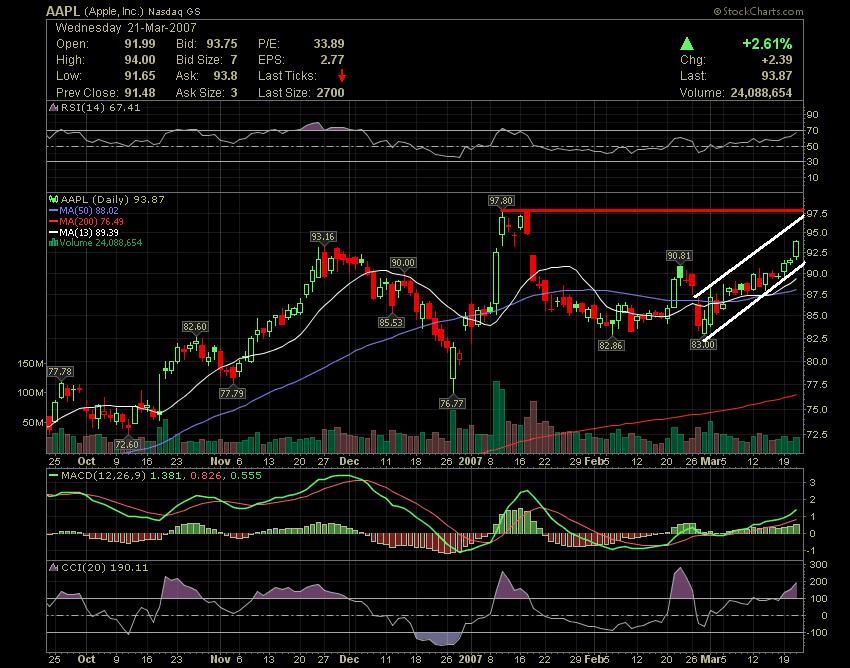This screenshot has width=850, height=668.
Task: Click the red MA(200) legend line marker
Action: tap(53, 222)
